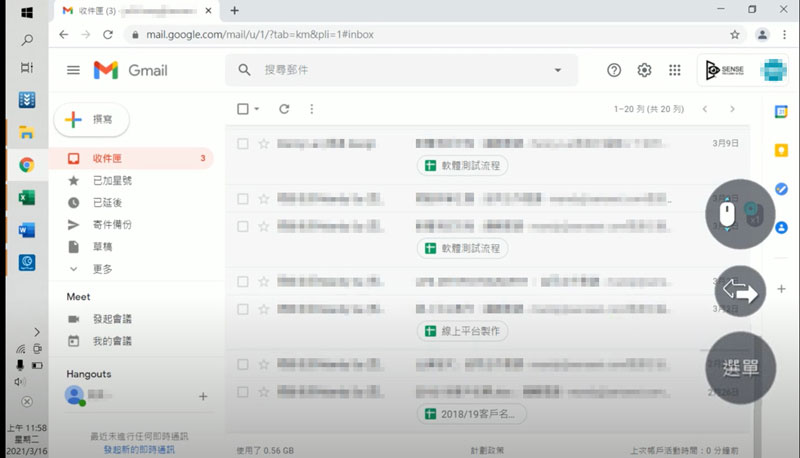Star the email with 2018/19客戶名 attachment

click(264, 392)
